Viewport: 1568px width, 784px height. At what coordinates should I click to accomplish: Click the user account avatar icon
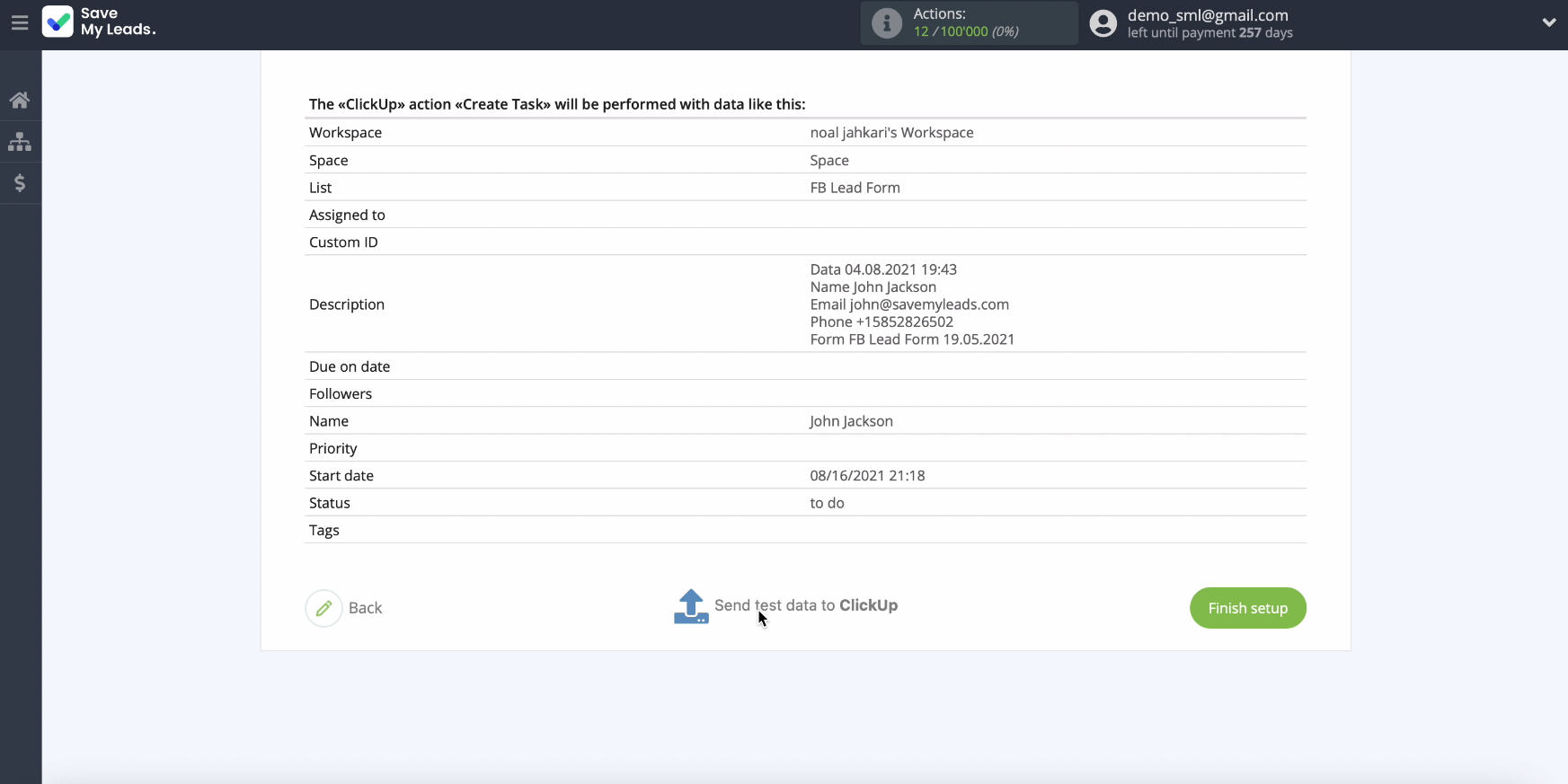pyautogui.click(x=1103, y=23)
